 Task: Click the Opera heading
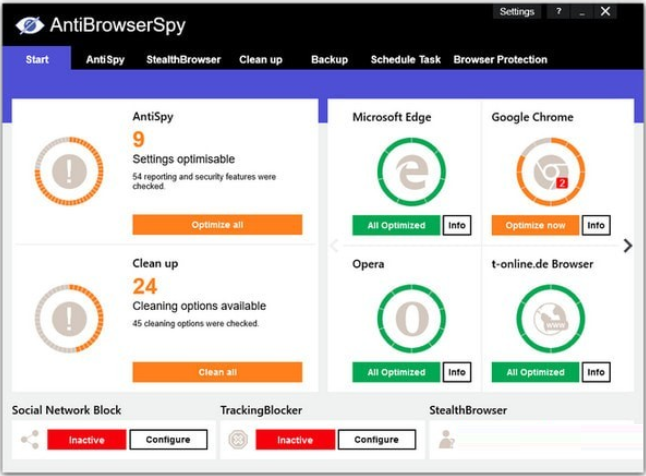click(368, 264)
